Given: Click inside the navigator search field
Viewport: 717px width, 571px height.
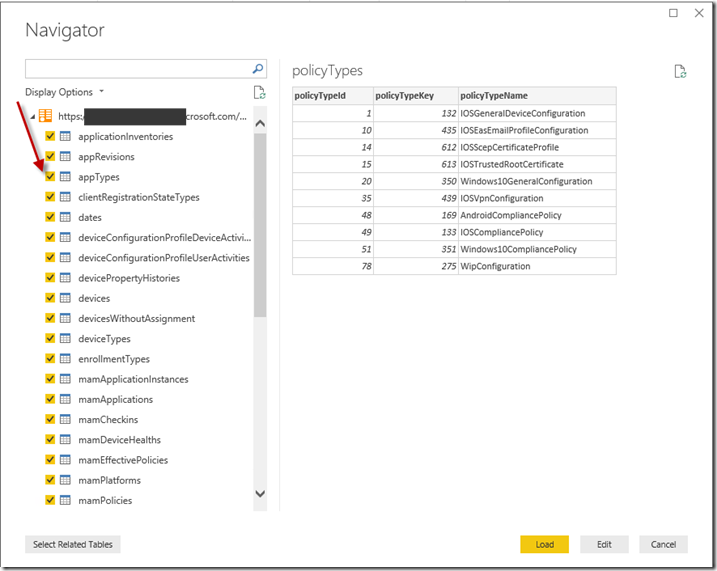Looking at the screenshot, I should click(x=136, y=69).
